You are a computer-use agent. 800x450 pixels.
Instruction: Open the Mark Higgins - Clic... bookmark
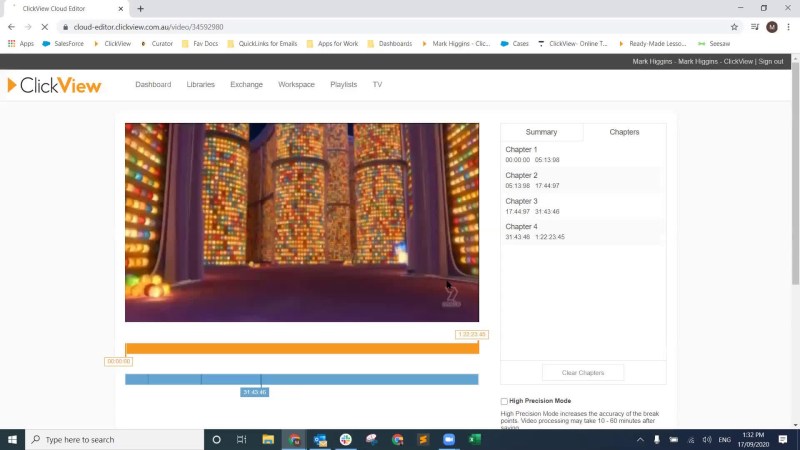pos(456,44)
